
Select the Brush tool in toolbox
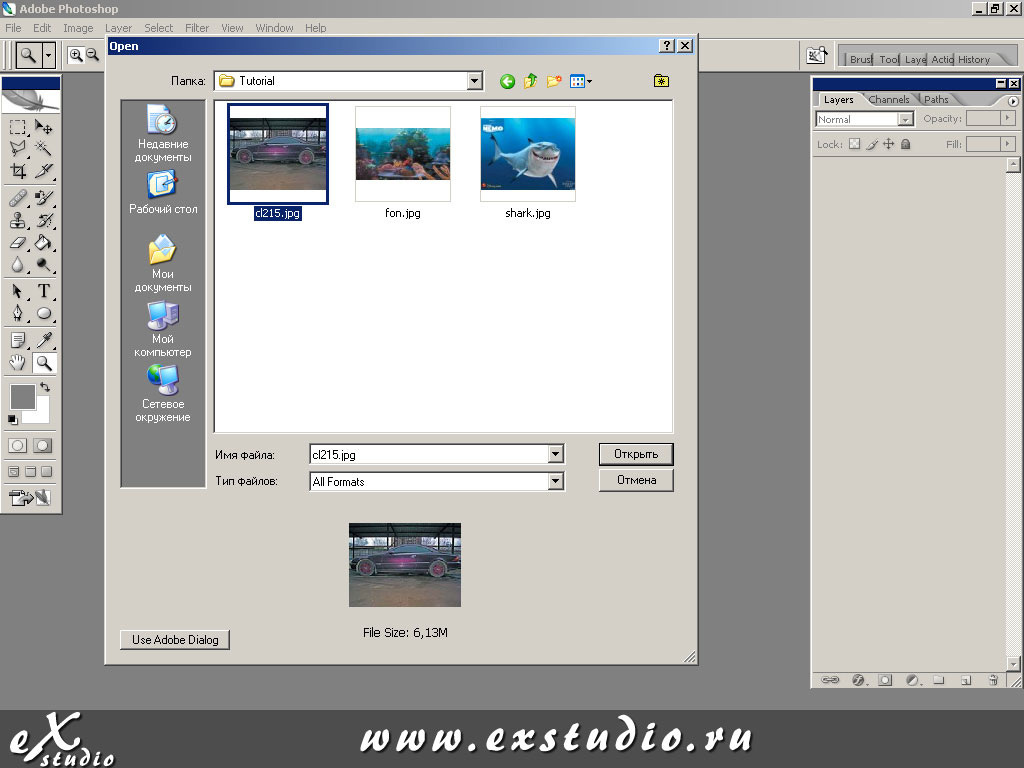pyautogui.click(x=44, y=198)
